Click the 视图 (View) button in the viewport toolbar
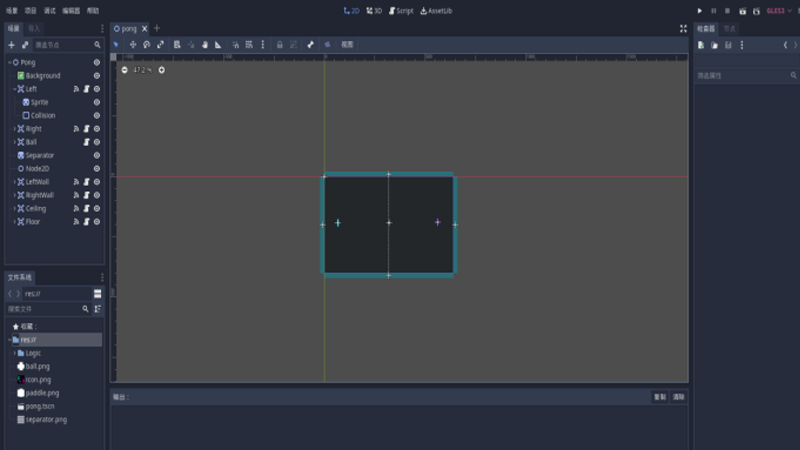This screenshot has width=800, height=450. coord(347,45)
